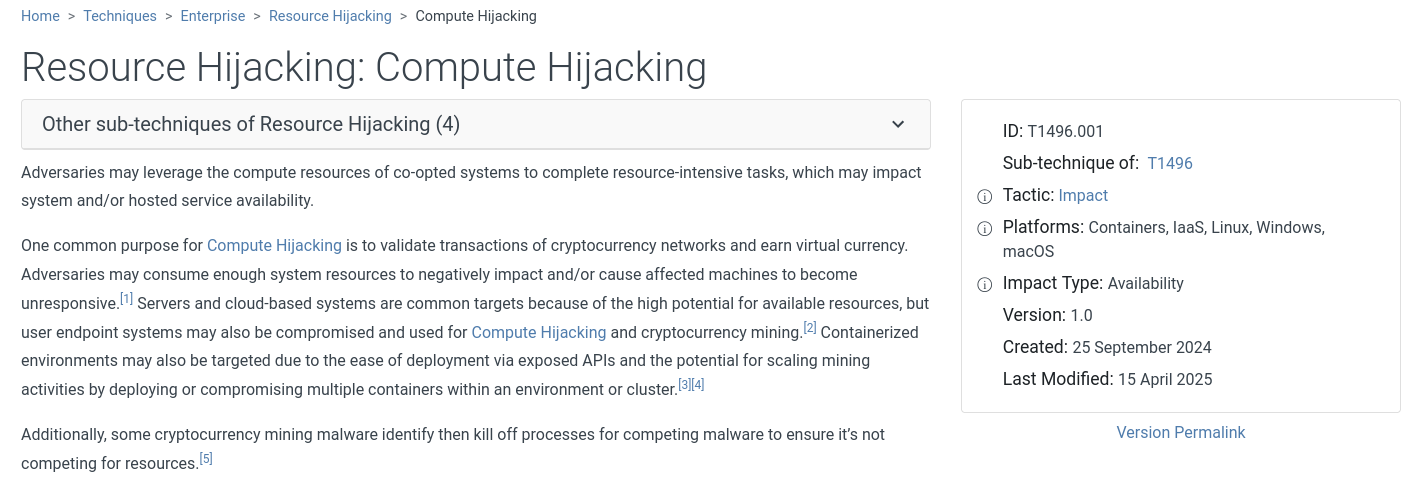Viewport: 1406px width, 484px height.
Task: Click the info icon beside Platforms
Action: click(984, 228)
